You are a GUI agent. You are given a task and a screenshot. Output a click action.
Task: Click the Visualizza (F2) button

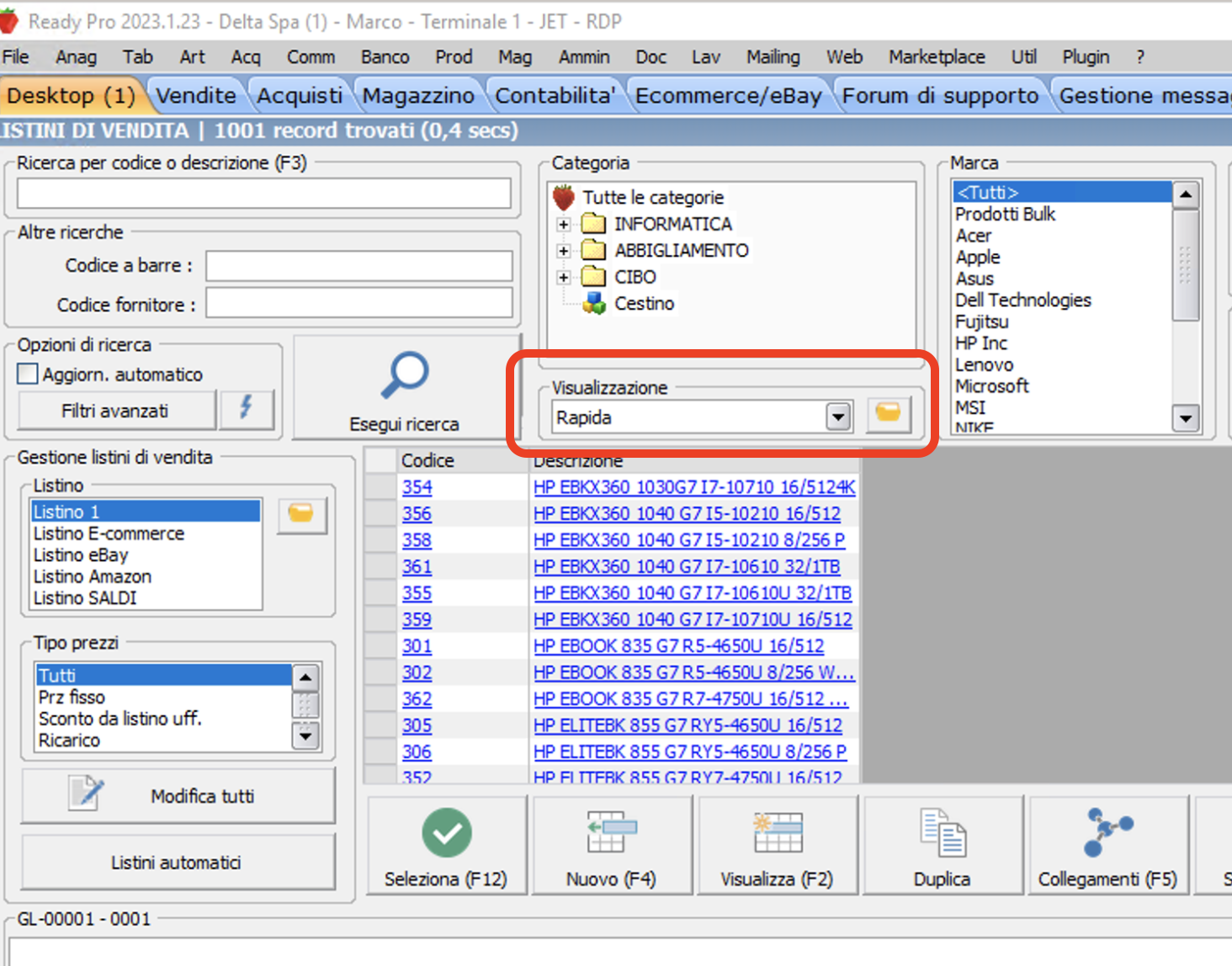[777, 845]
